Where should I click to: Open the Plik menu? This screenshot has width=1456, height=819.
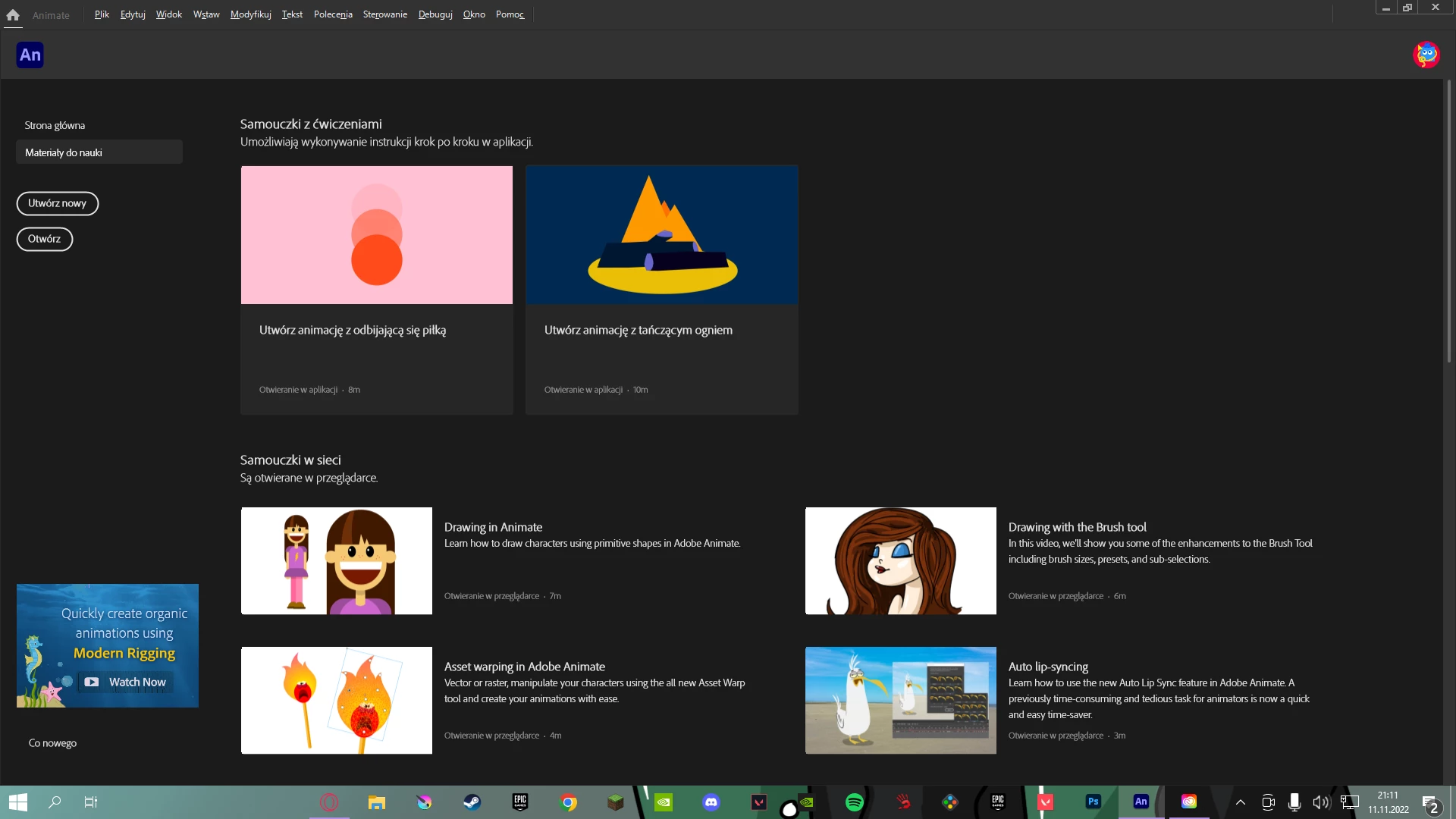point(102,14)
